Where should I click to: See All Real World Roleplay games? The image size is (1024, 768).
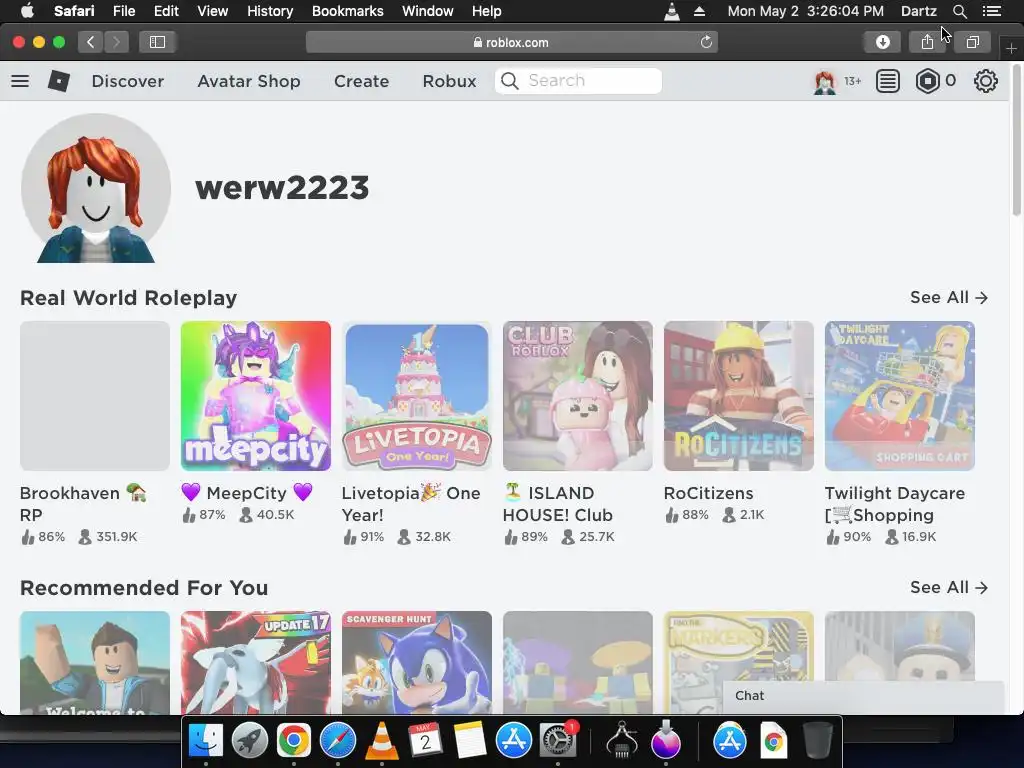coord(949,298)
